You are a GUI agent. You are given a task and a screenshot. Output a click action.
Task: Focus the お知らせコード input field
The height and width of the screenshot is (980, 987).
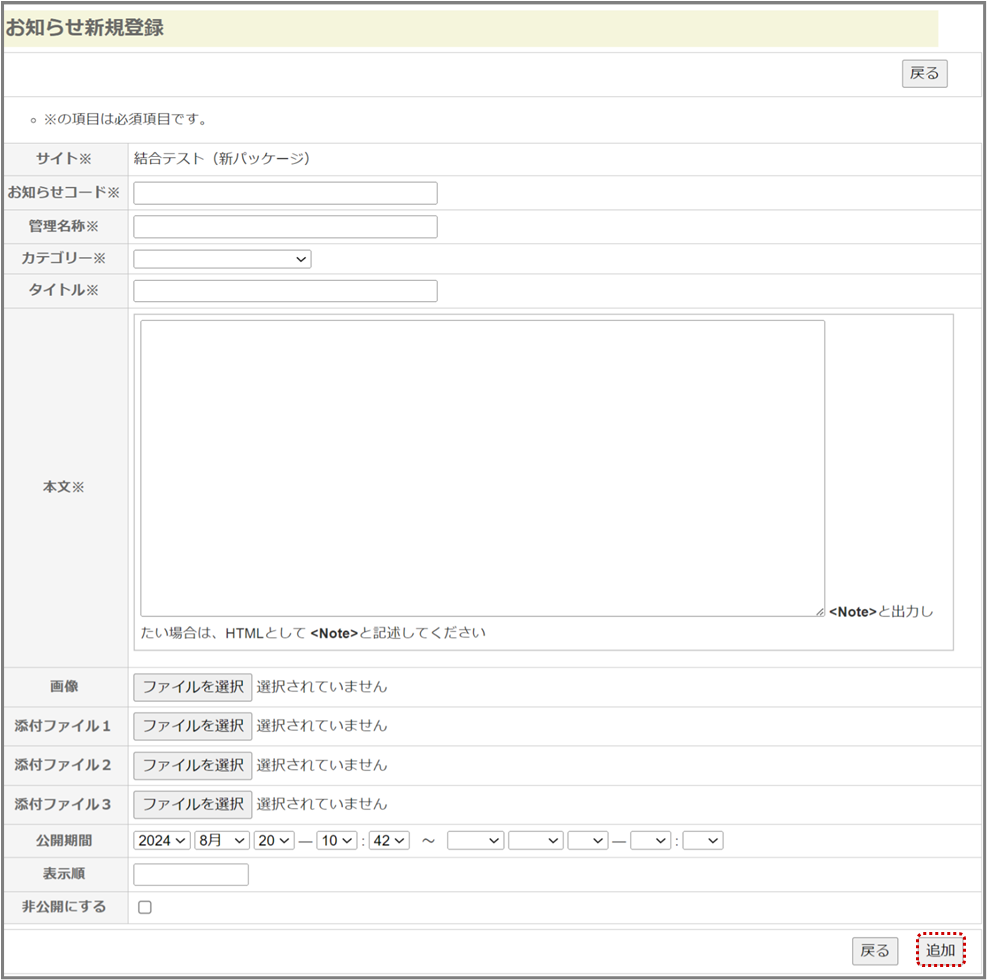[285, 193]
